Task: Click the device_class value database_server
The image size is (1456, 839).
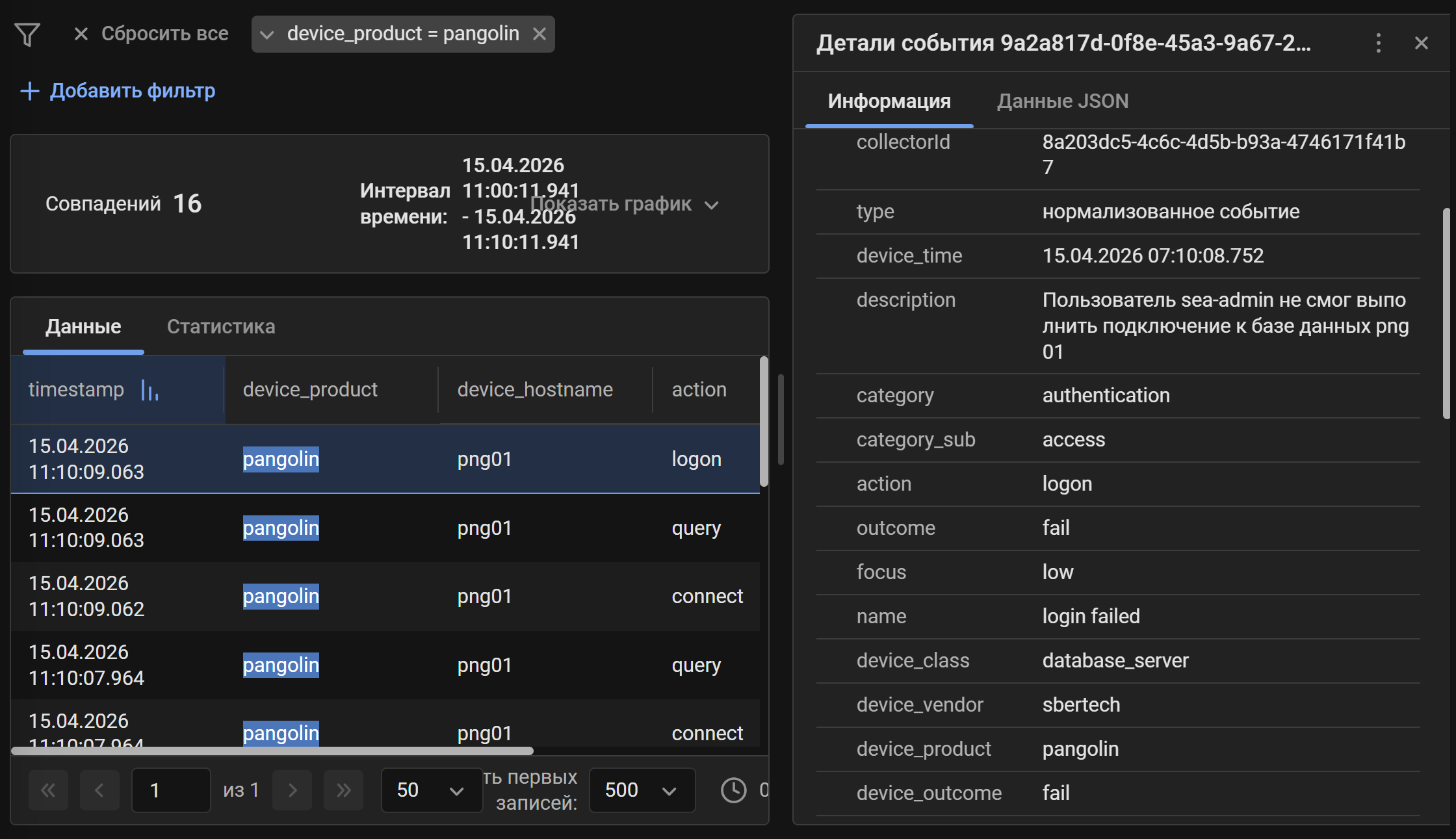Action: coord(1115,660)
